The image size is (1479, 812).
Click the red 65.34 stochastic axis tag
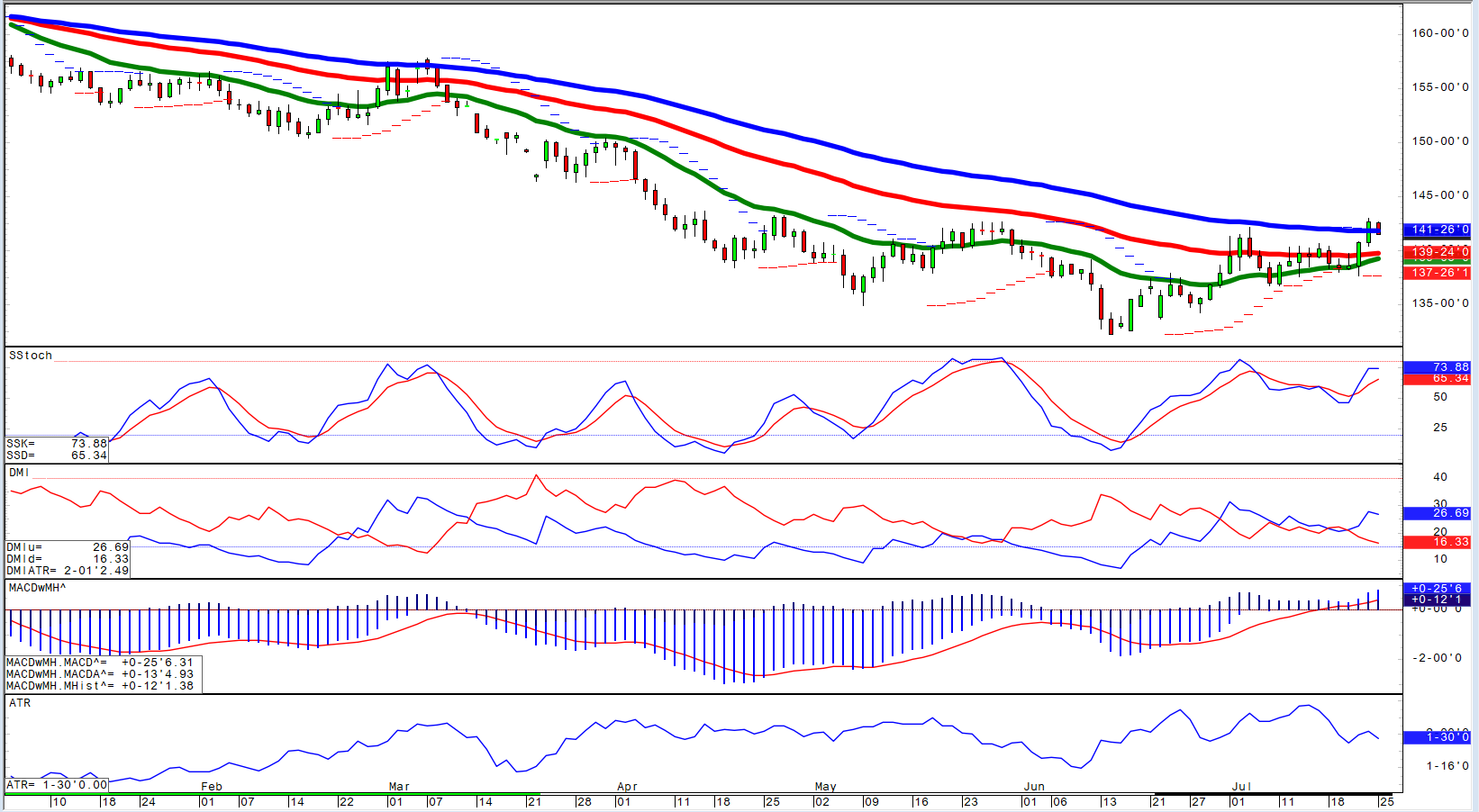1437,378
